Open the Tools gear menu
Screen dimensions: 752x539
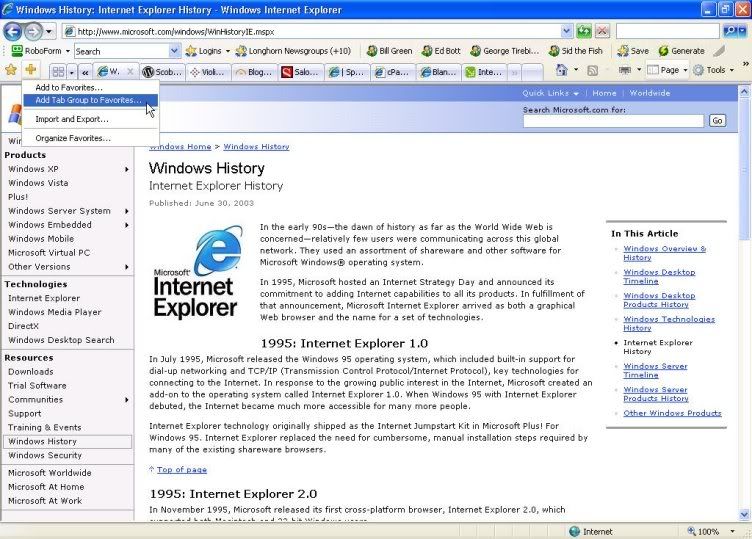(x=713, y=70)
